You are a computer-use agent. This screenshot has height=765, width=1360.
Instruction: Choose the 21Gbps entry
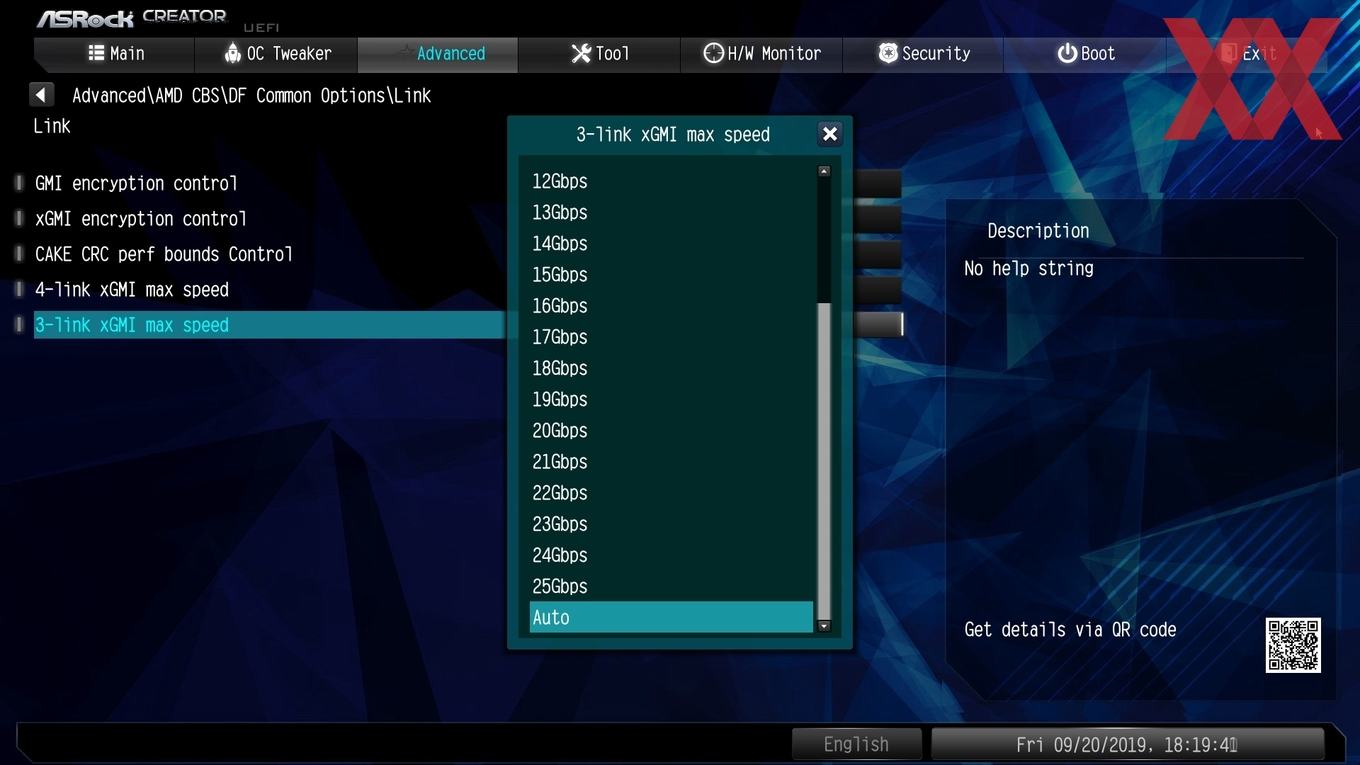pyautogui.click(x=671, y=461)
